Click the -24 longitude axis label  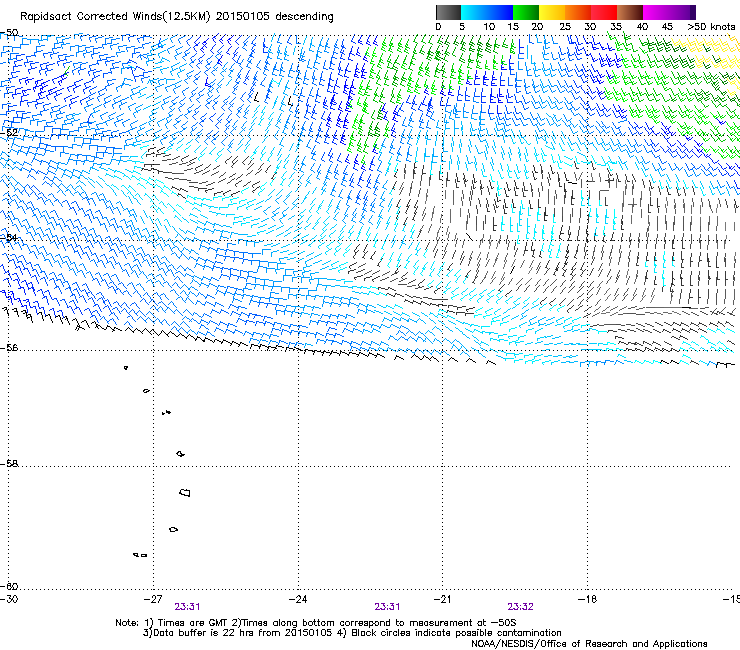298,599
